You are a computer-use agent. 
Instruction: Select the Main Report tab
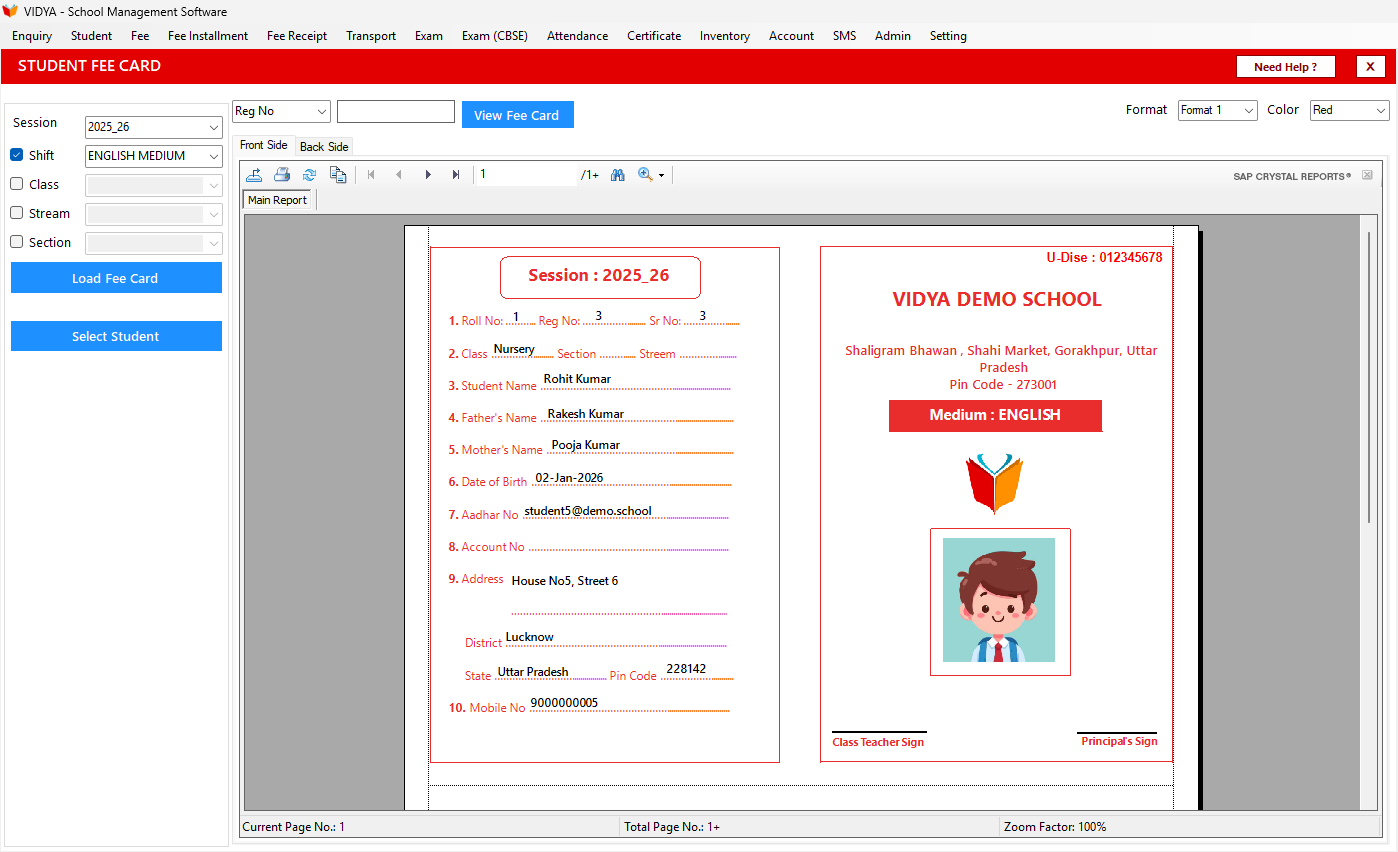point(278,200)
